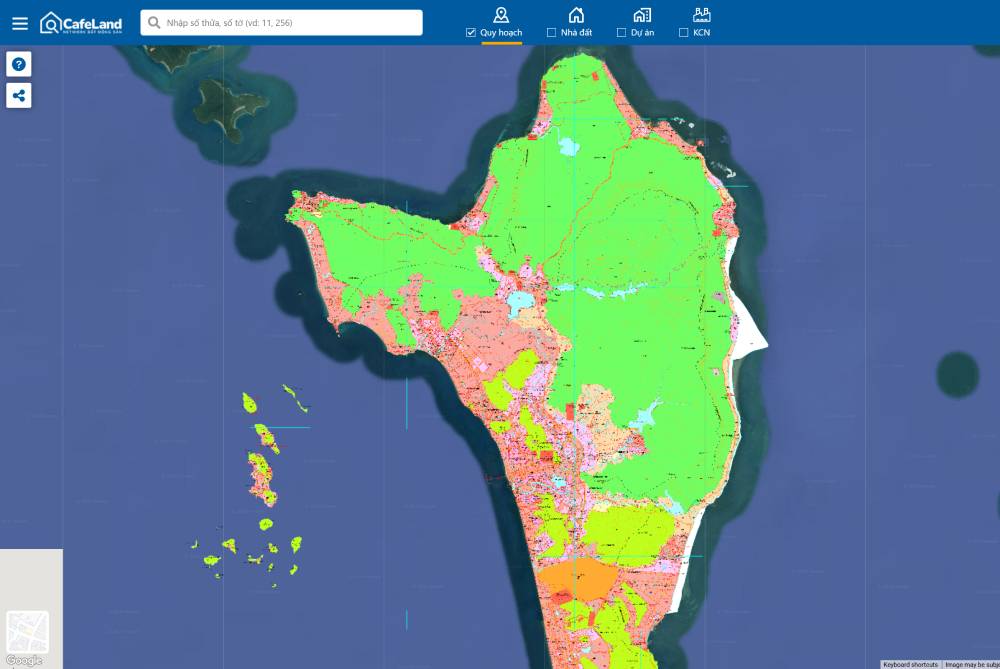This screenshot has width=1000, height=669.
Task: Open Keyboard shortcuts
Action: (910, 664)
